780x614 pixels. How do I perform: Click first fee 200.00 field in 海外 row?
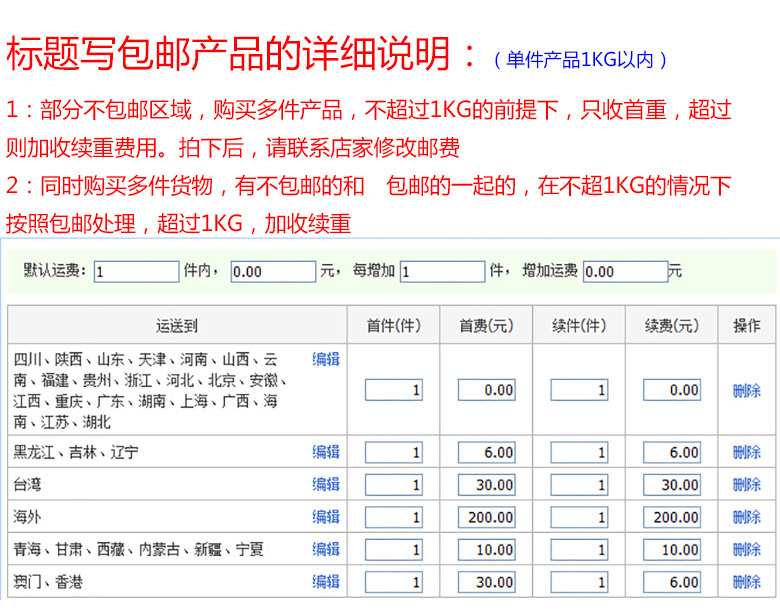(487, 517)
